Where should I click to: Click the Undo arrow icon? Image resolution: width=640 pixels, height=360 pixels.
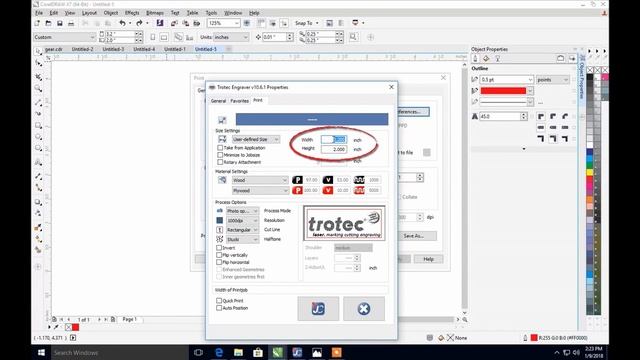tap(122, 23)
